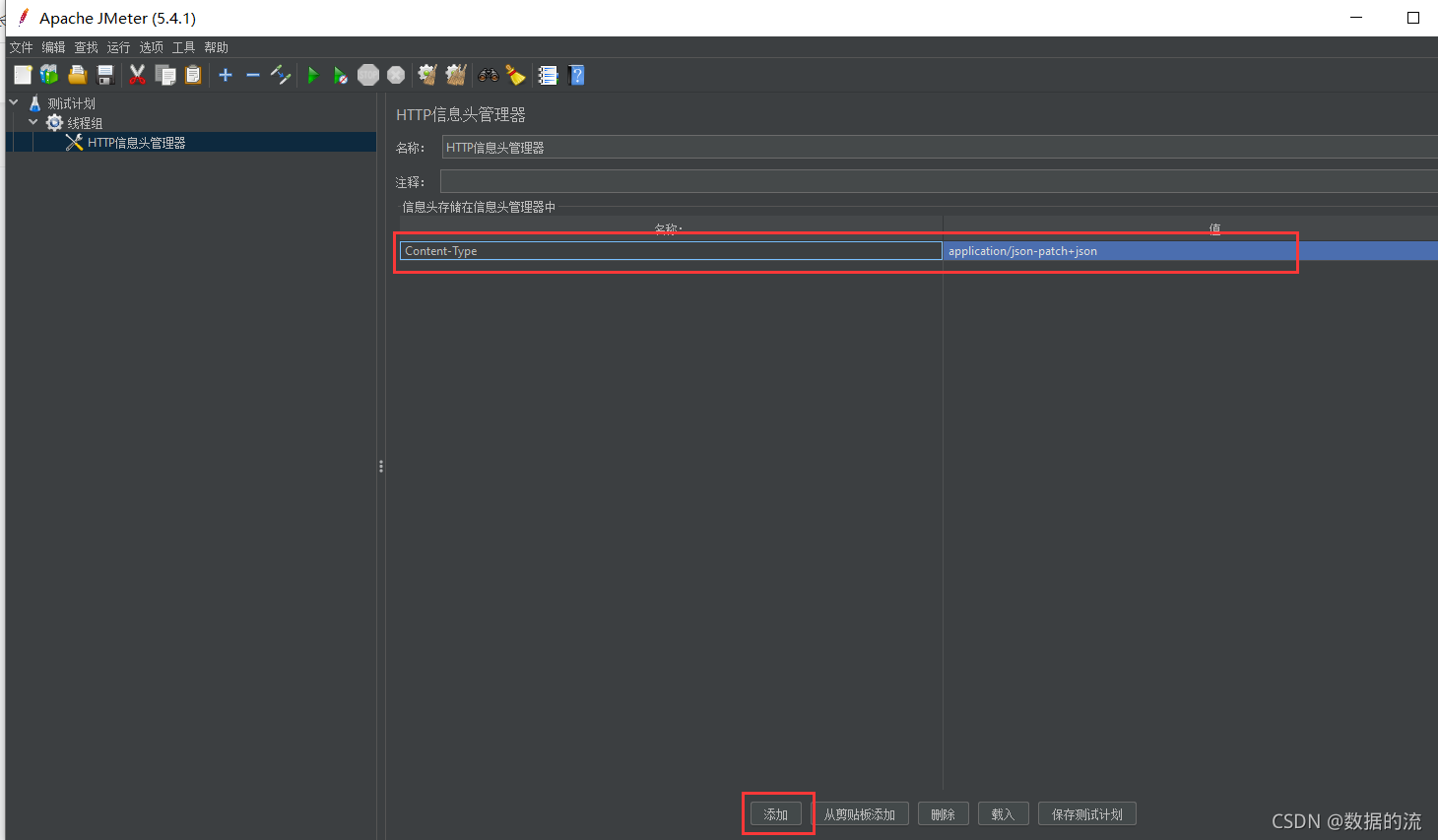The height and width of the screenshot is (840, 1438).
Task: Expand all nodes with plus icon
Action: pos(226,75)
